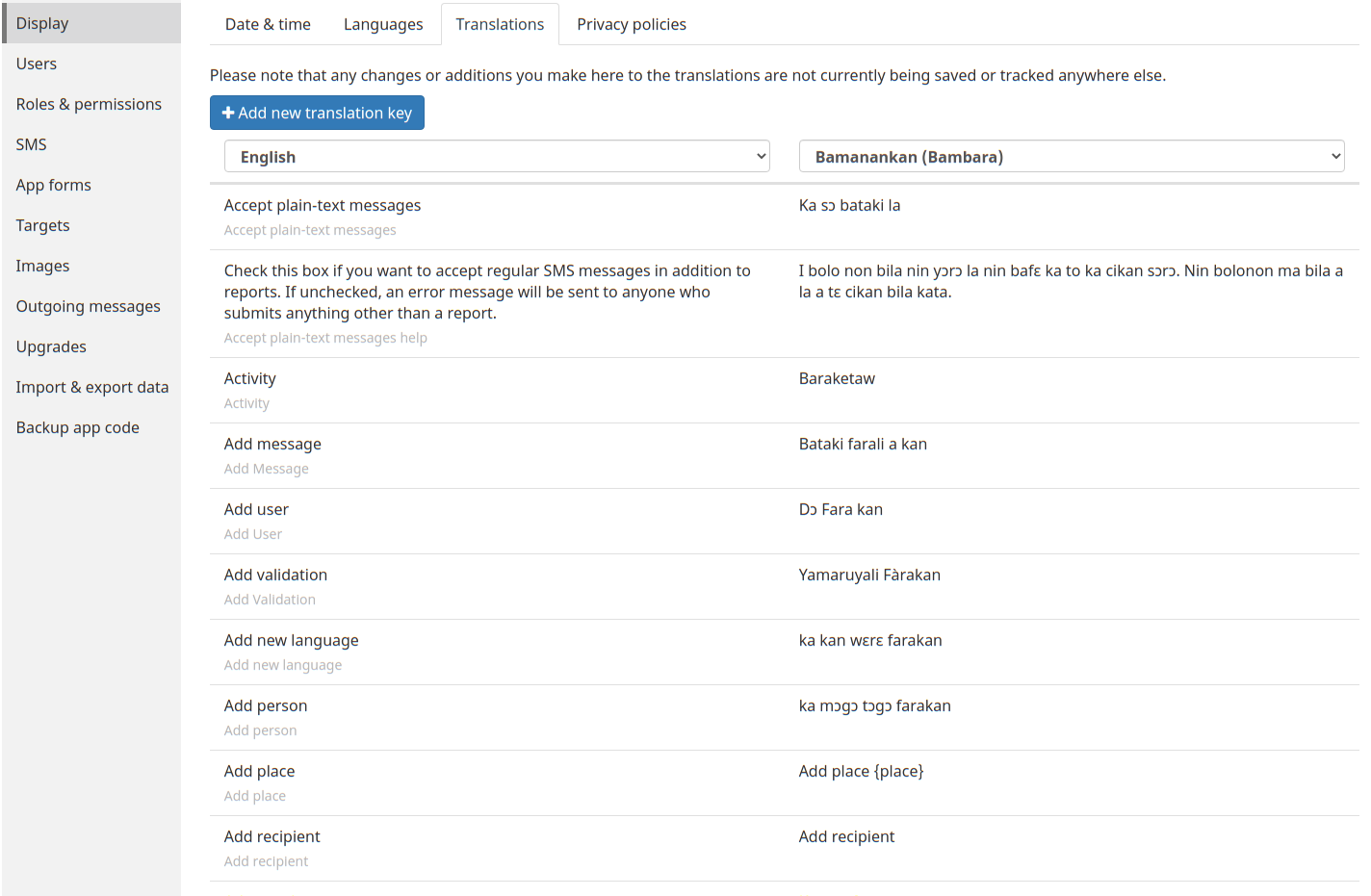Screen dimensions: 1371x896
Task: Click the plus icon on the translation key button
Action: point(229,113)
